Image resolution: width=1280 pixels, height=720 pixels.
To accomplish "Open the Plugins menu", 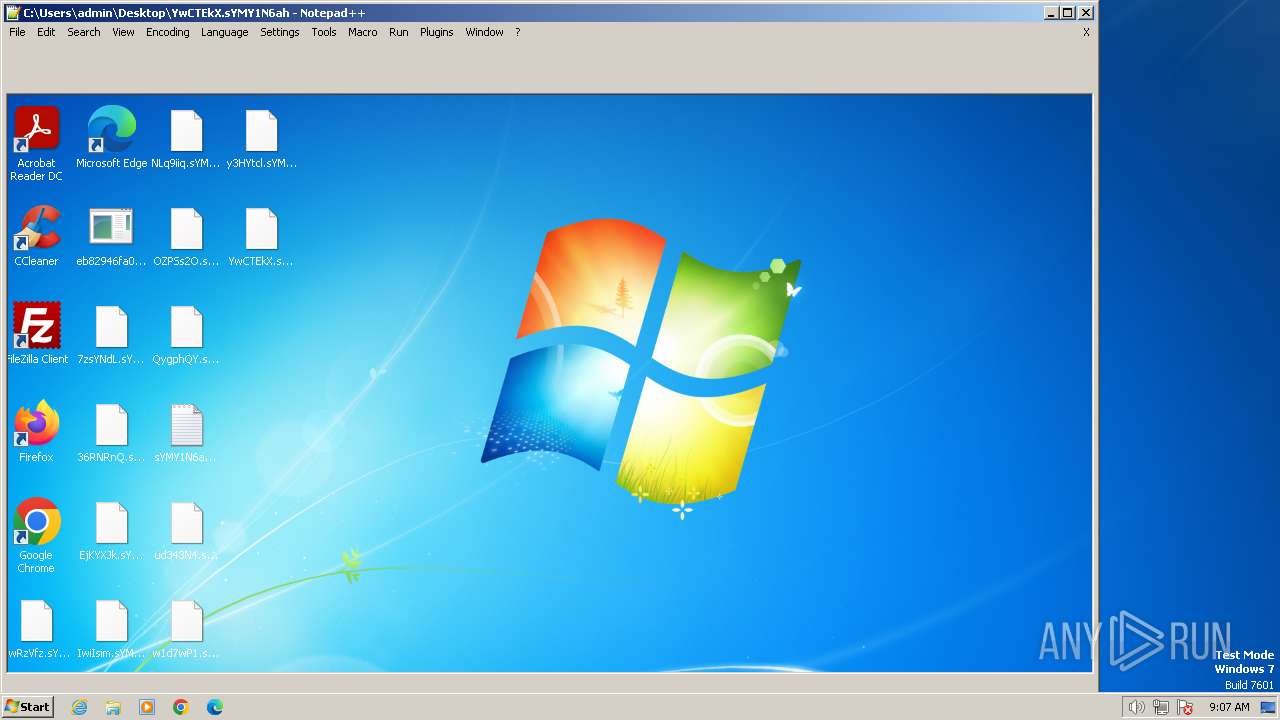I will click(x=437, y=32).
